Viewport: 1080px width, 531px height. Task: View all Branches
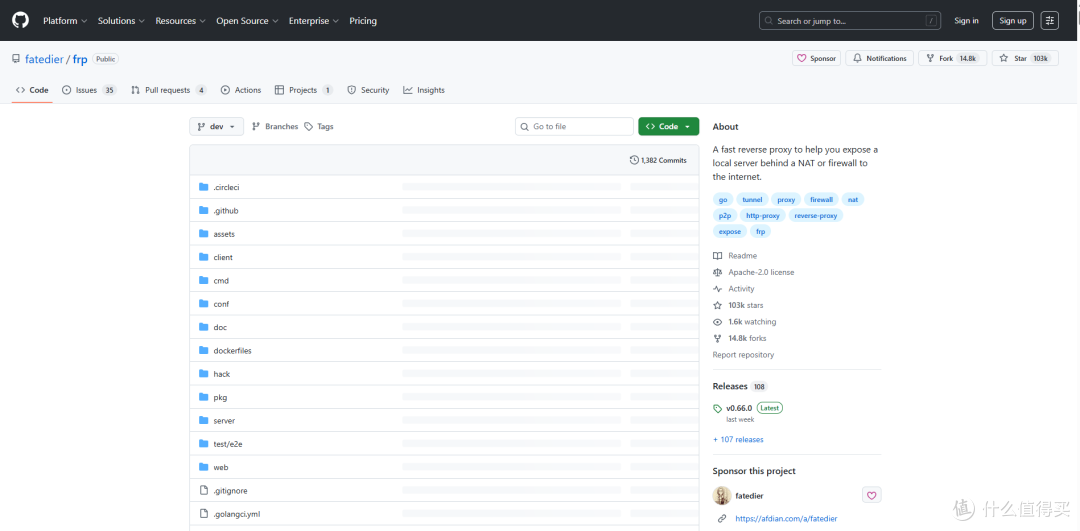pyautogui.click(x=275, y=127)
